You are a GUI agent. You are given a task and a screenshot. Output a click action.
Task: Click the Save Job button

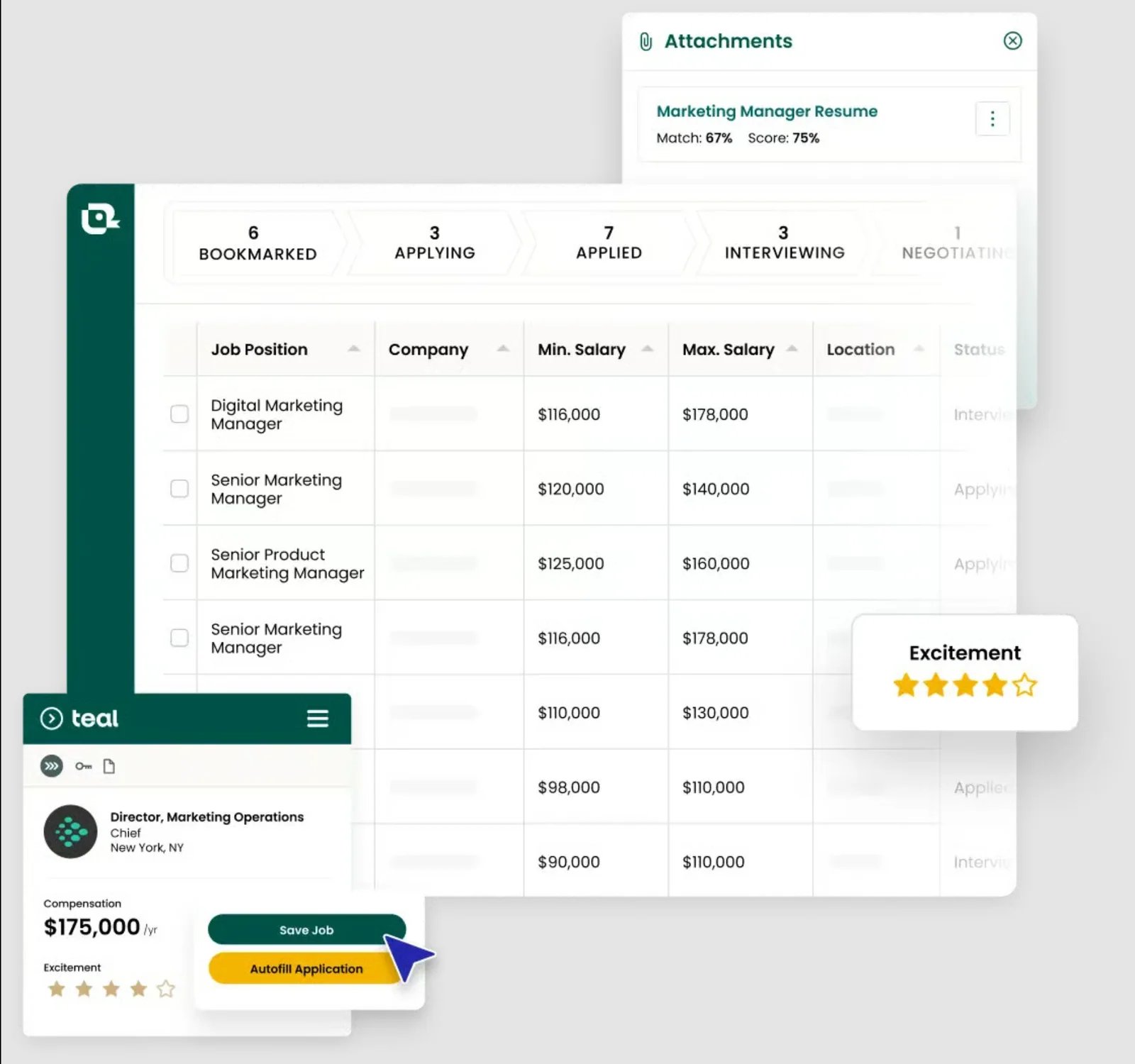pyautogui.click(x=306, y=930)
